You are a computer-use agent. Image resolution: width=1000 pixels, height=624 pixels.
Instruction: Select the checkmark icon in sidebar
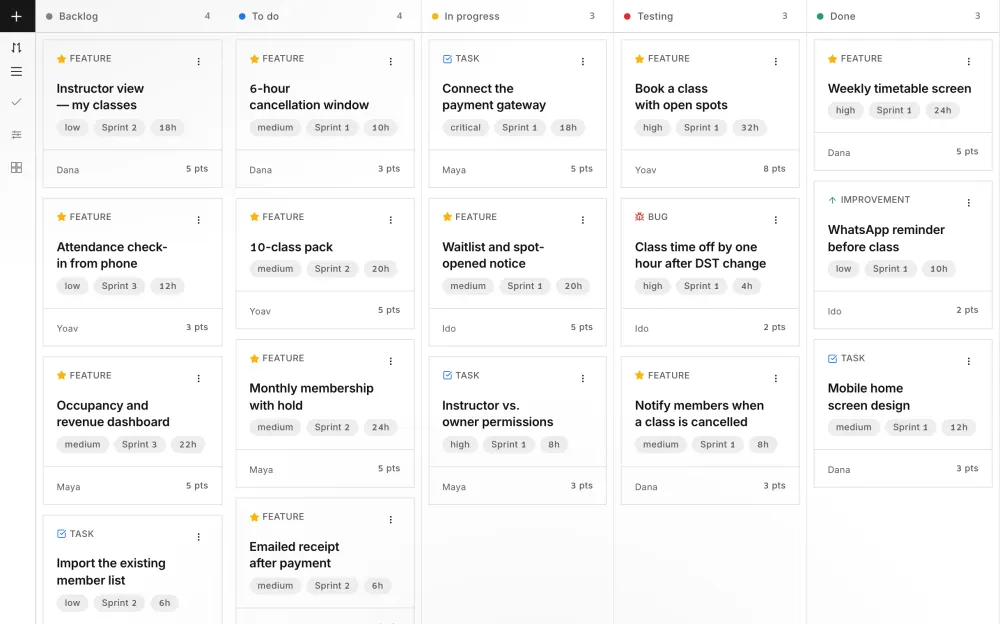click(x=17, y=101)
